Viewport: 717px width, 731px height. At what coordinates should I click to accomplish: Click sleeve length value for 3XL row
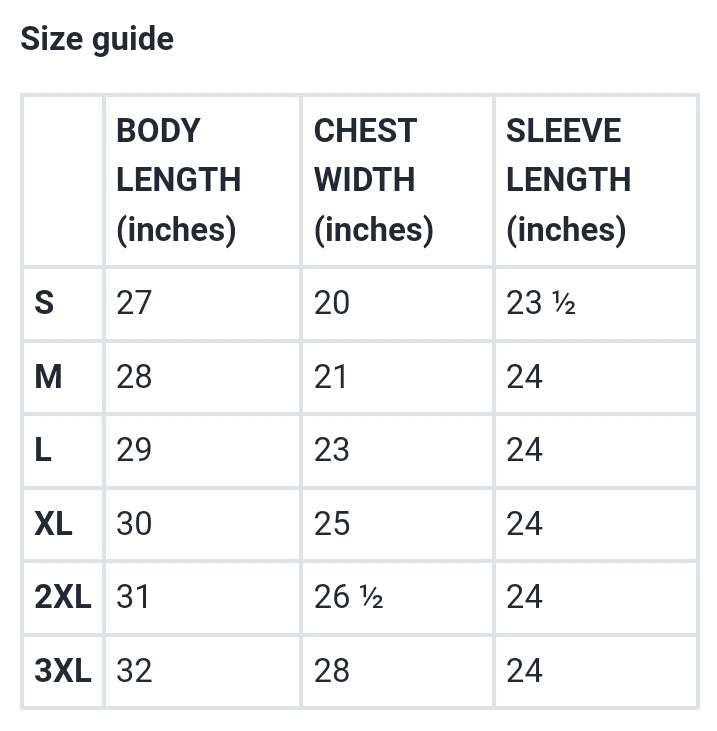524,671
